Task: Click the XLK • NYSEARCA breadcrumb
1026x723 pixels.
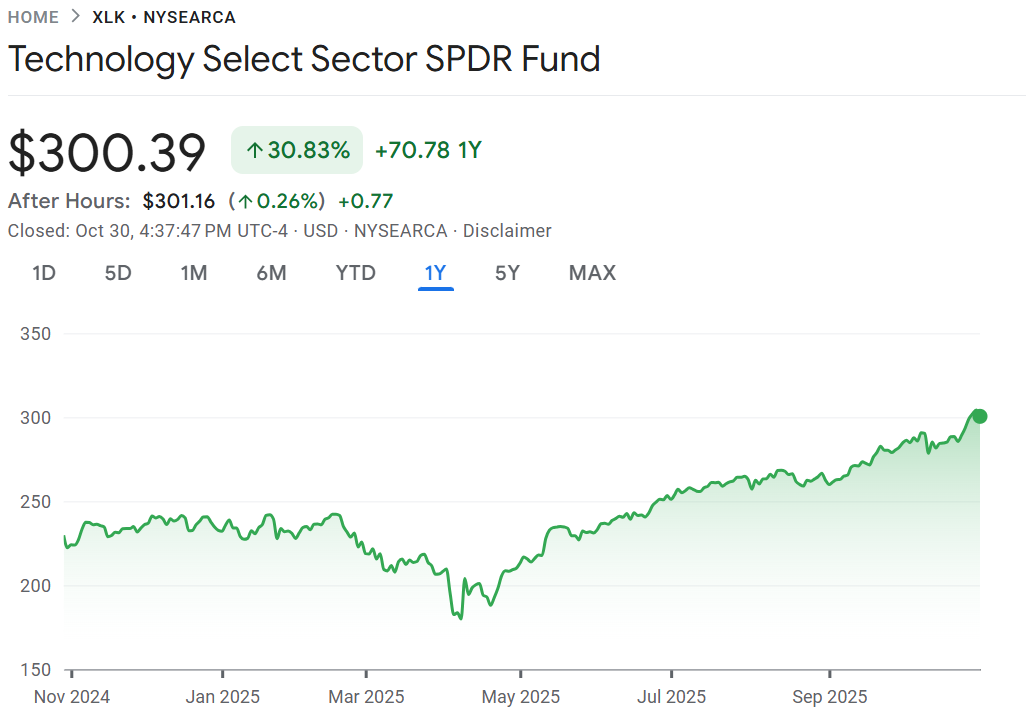Action: point(164,17)
